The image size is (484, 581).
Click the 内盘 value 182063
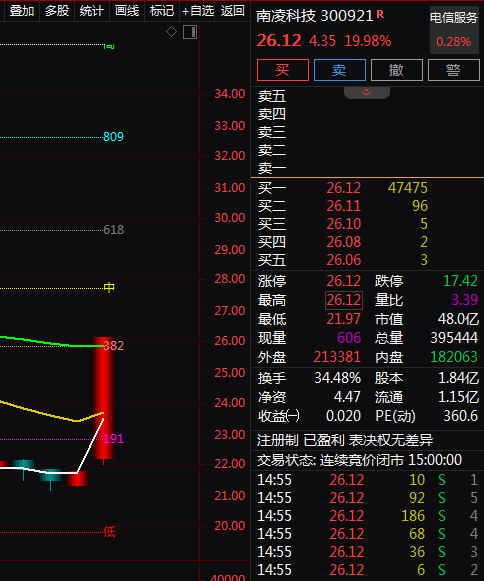click(454, 357)
